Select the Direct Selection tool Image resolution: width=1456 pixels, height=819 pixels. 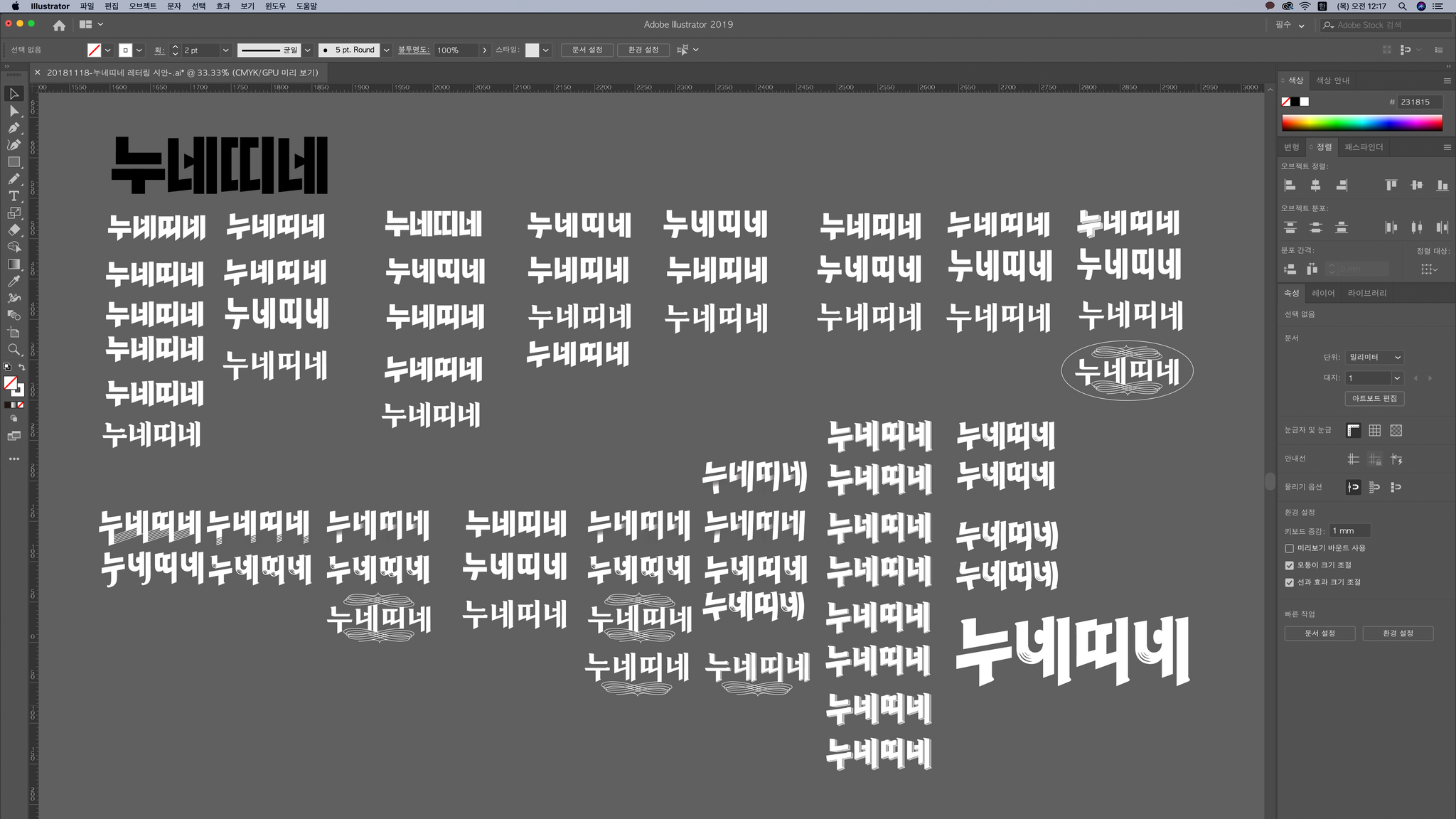(14, 111)
